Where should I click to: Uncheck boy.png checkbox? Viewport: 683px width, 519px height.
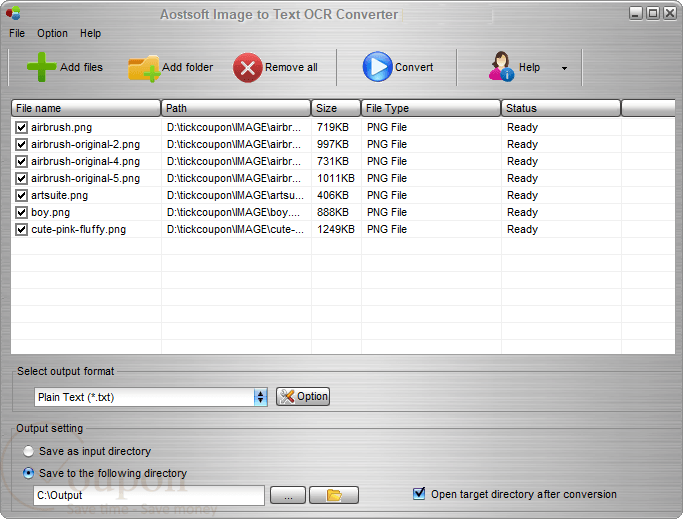point(21,212)
